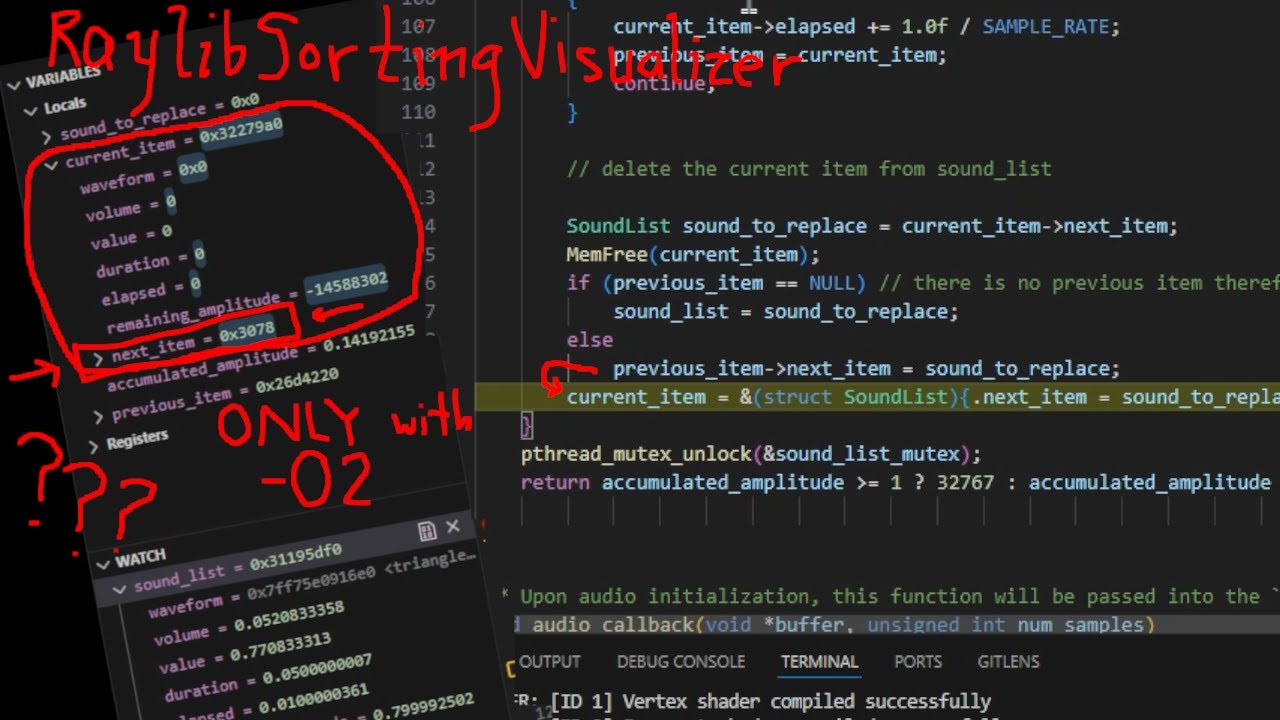Viewport: 1280px width, 720px height.
Task: Click the "// delete the current item" comment line
Action: pos(809,169)
